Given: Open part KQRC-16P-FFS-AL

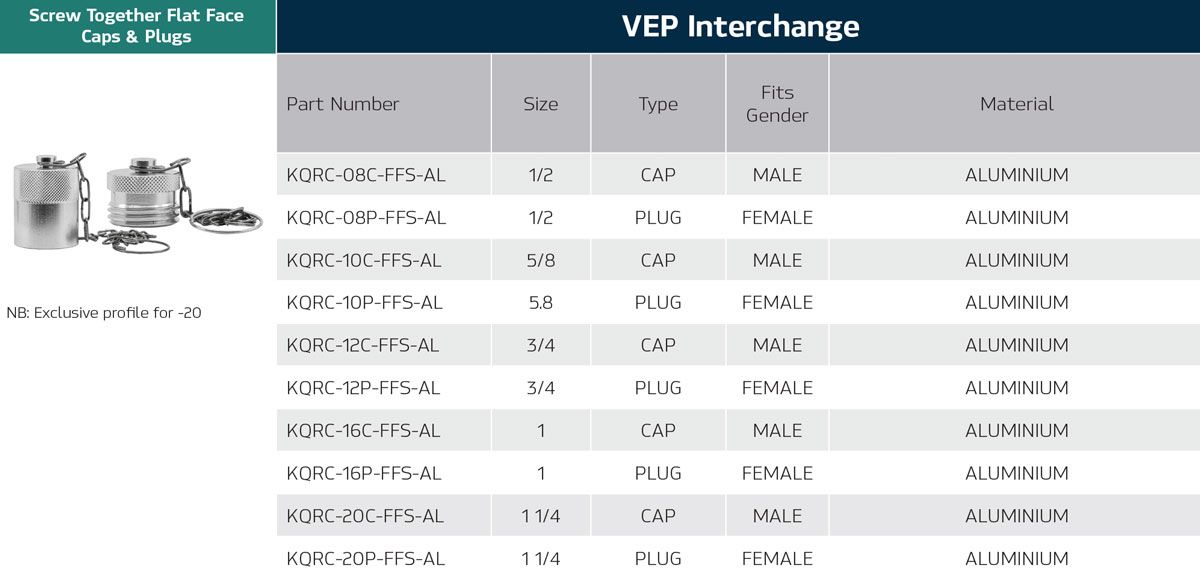Looking at the screenshot, I should click(363, 473).
